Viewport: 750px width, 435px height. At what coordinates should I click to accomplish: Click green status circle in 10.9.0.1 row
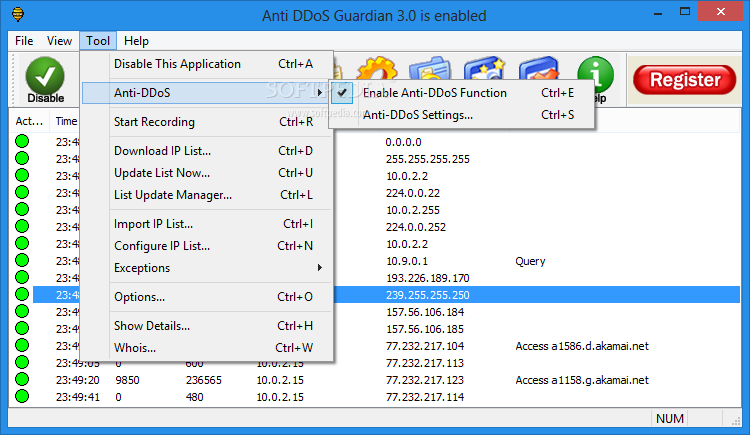point(22,260)
